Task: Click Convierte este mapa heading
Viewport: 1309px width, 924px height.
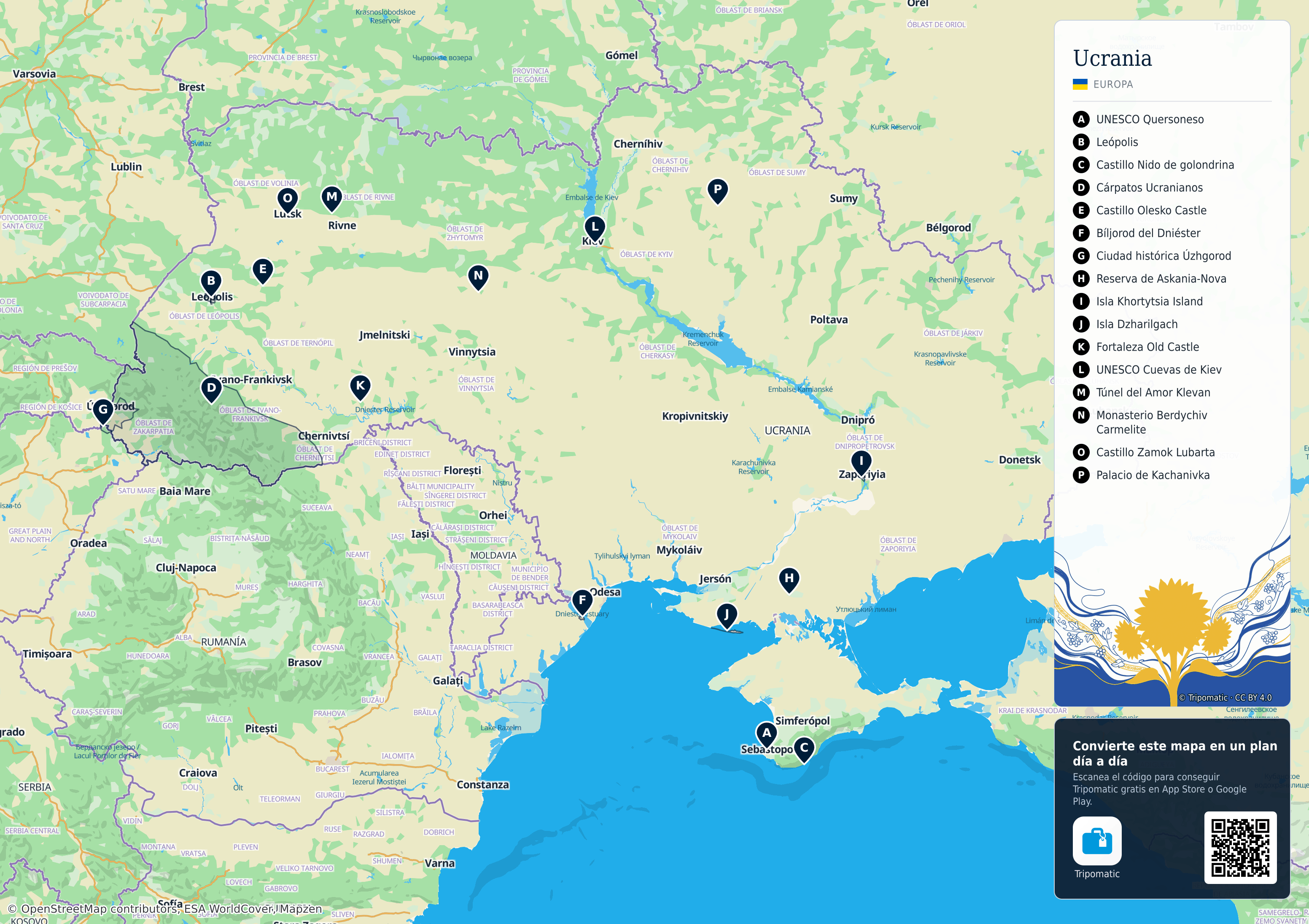Action: [x=1174, y=753]
